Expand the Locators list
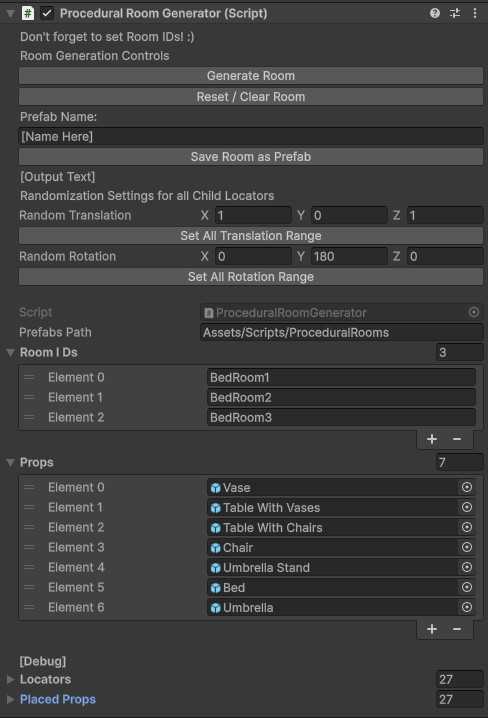 click(11, 680)
